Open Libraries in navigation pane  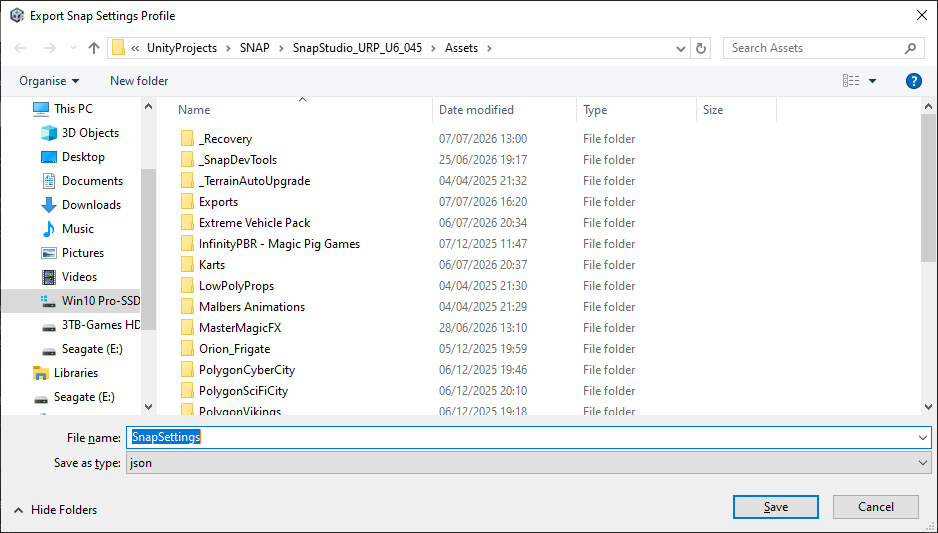65,373
